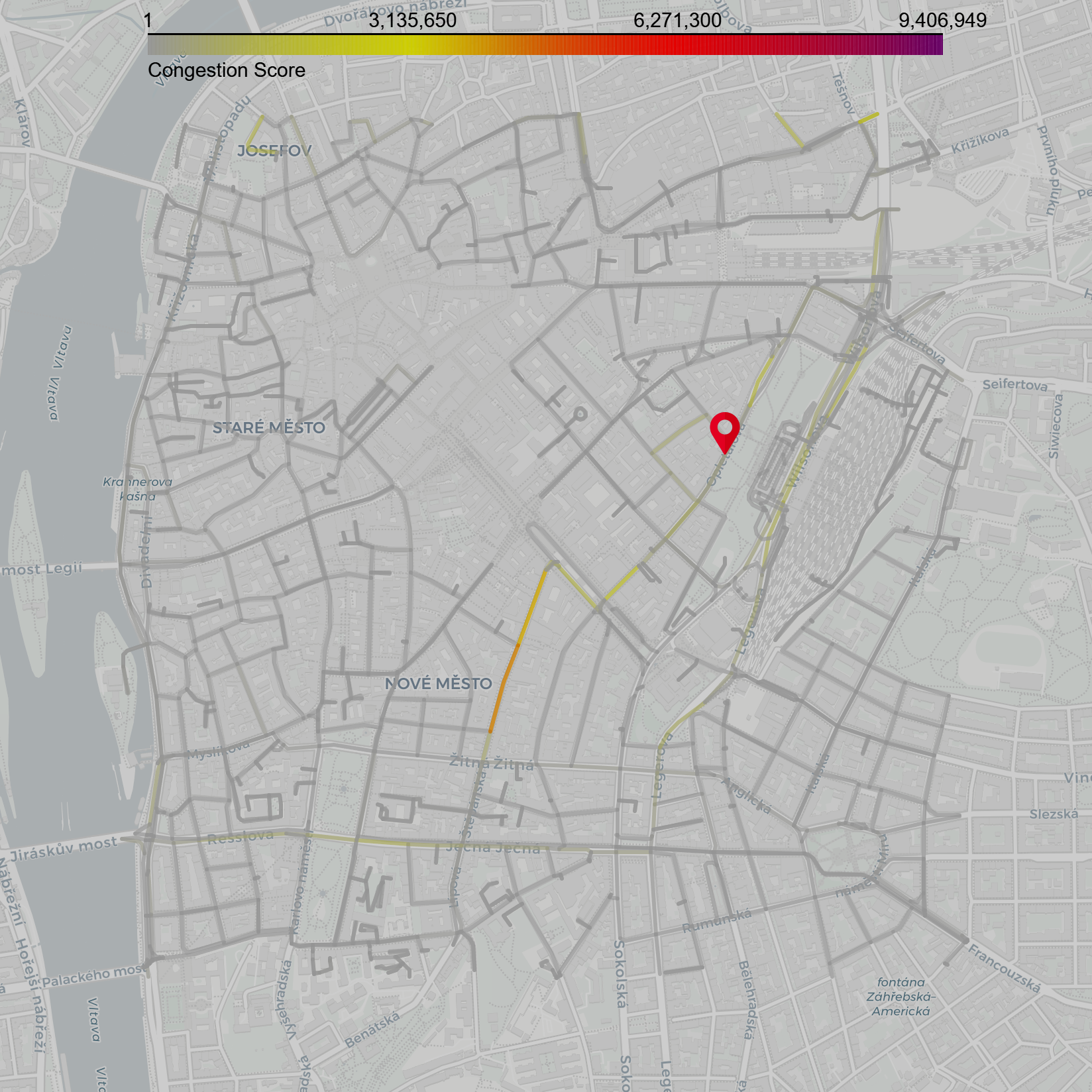
Task: Click the legend value "6,271,300"
Action: [677, 21]
